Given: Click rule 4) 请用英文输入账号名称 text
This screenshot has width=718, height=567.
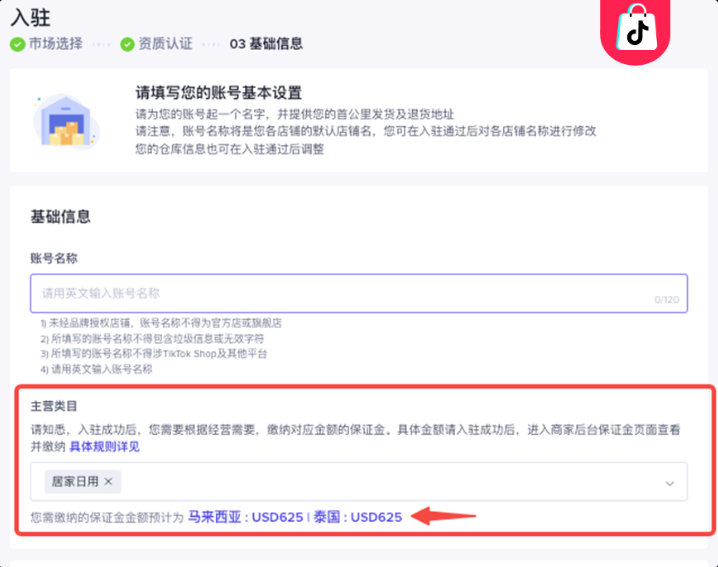Looking at the screenshot, I should (x=96, y=369).
